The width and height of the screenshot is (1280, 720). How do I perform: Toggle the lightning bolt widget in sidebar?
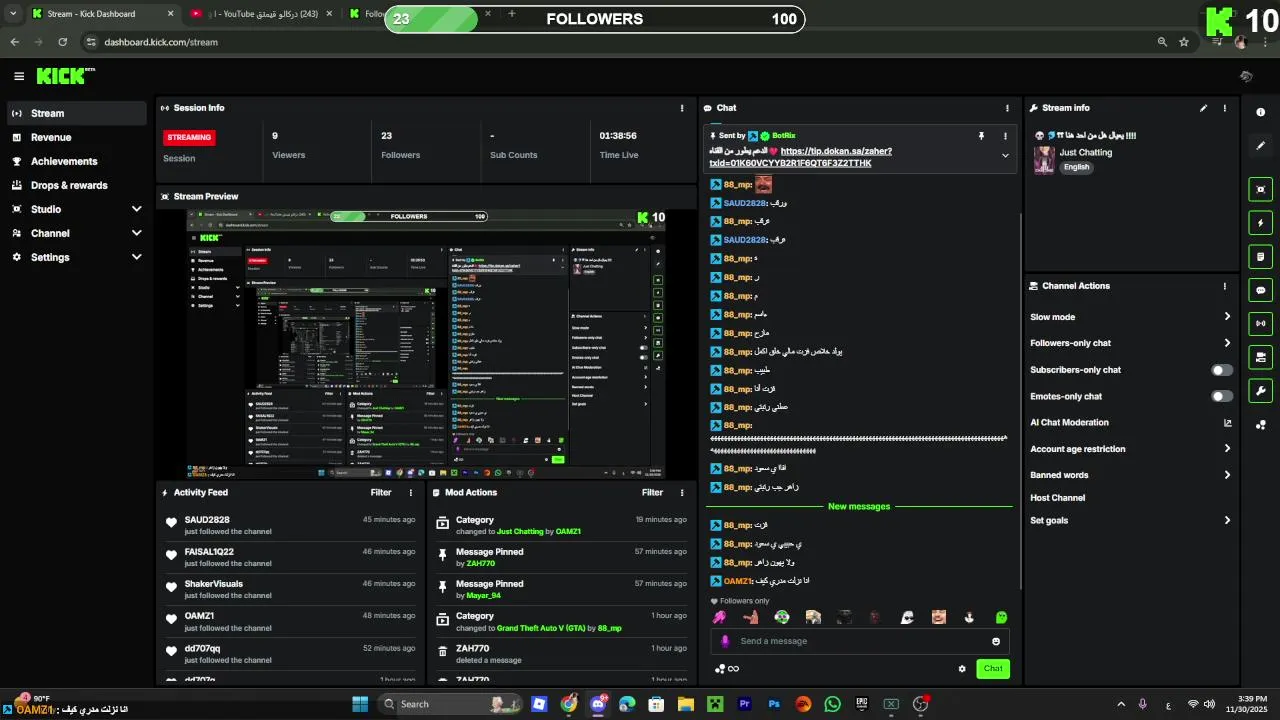pos(1261,223)
